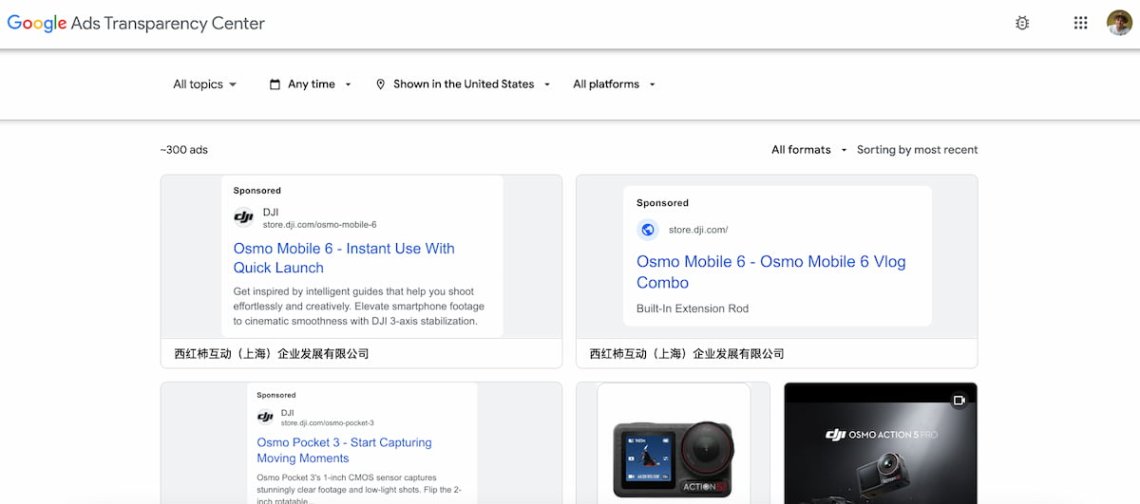
Task: Click the location pin icon
Action: pyautogui.click(x=380, y=84)
